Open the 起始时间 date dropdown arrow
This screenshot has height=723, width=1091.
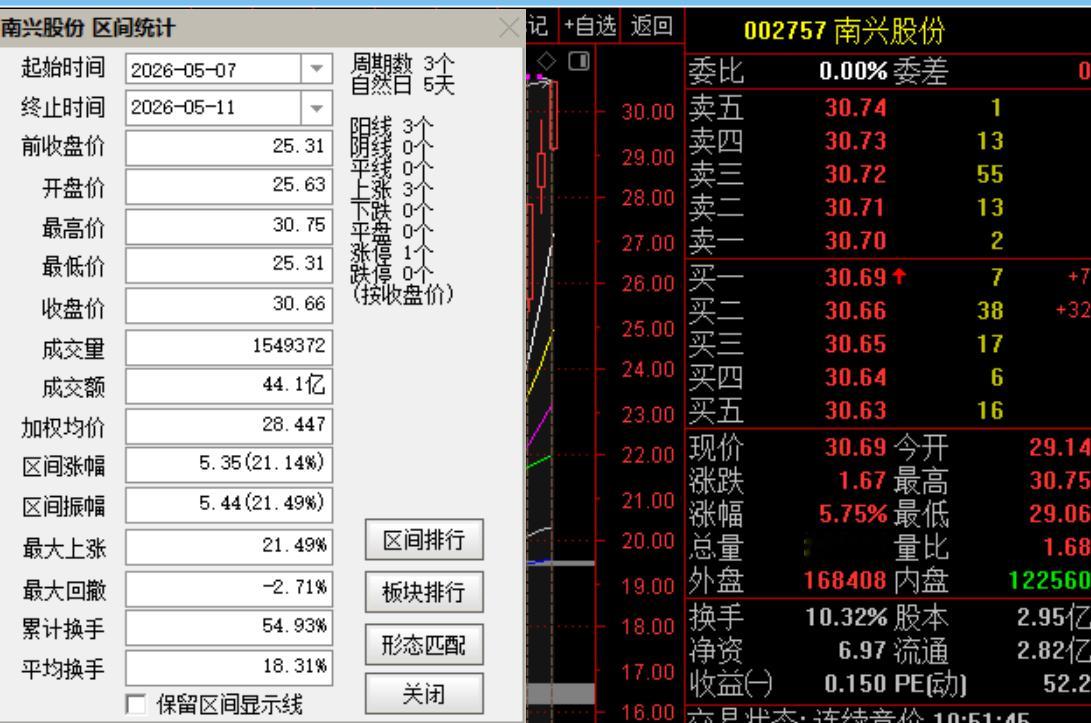[x=317, y=69]
